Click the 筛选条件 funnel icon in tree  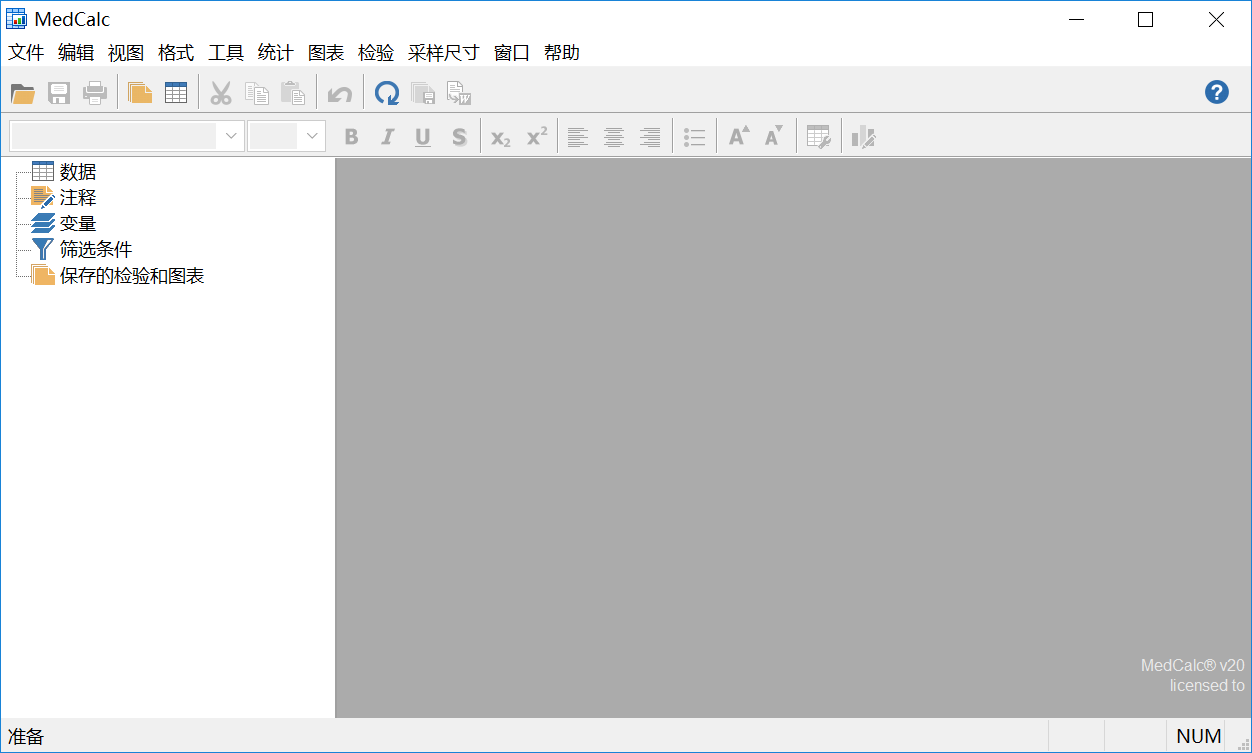(43, 250)
